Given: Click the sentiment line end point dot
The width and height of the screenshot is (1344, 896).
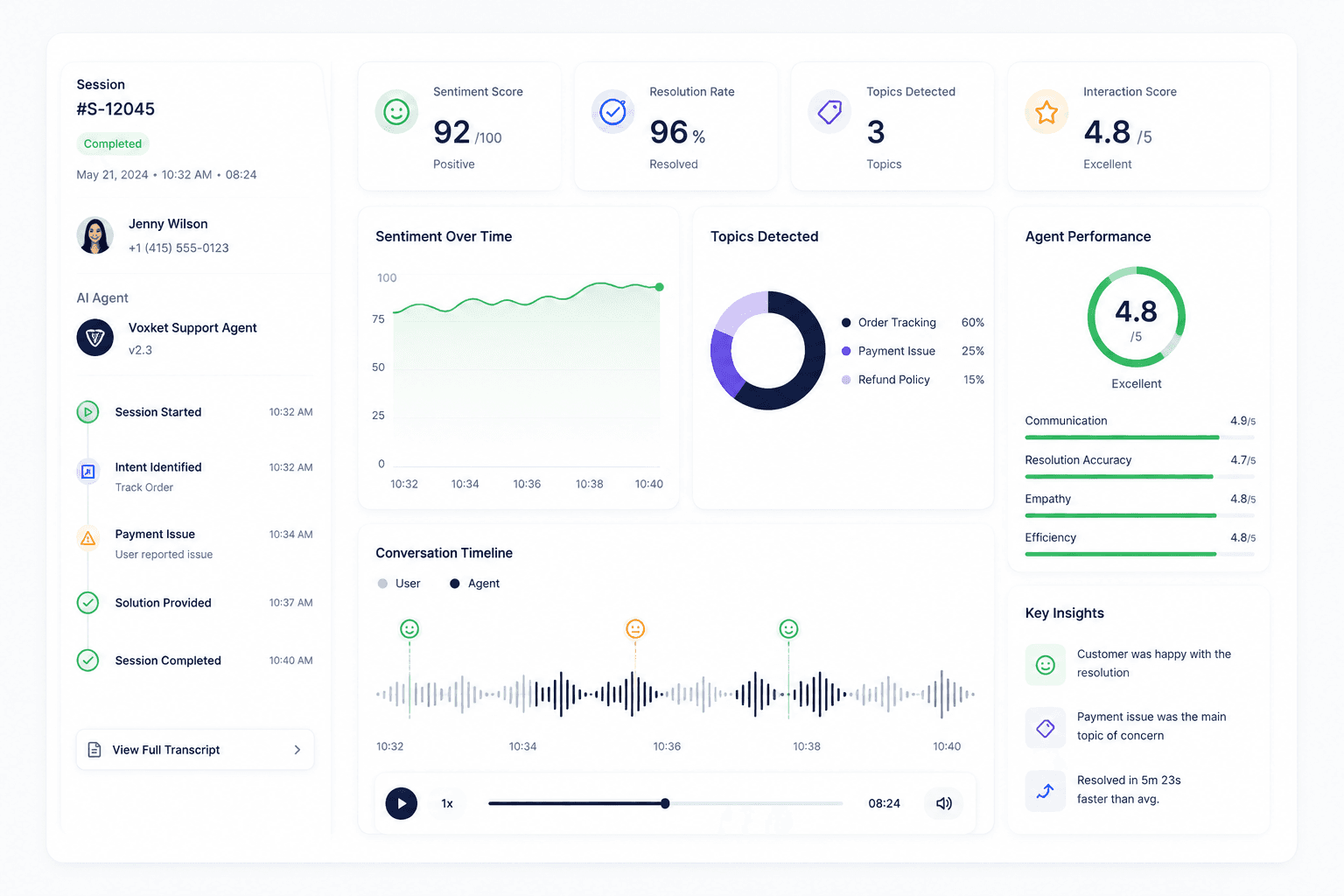Looking at the screenshot, I should [660, 287].
